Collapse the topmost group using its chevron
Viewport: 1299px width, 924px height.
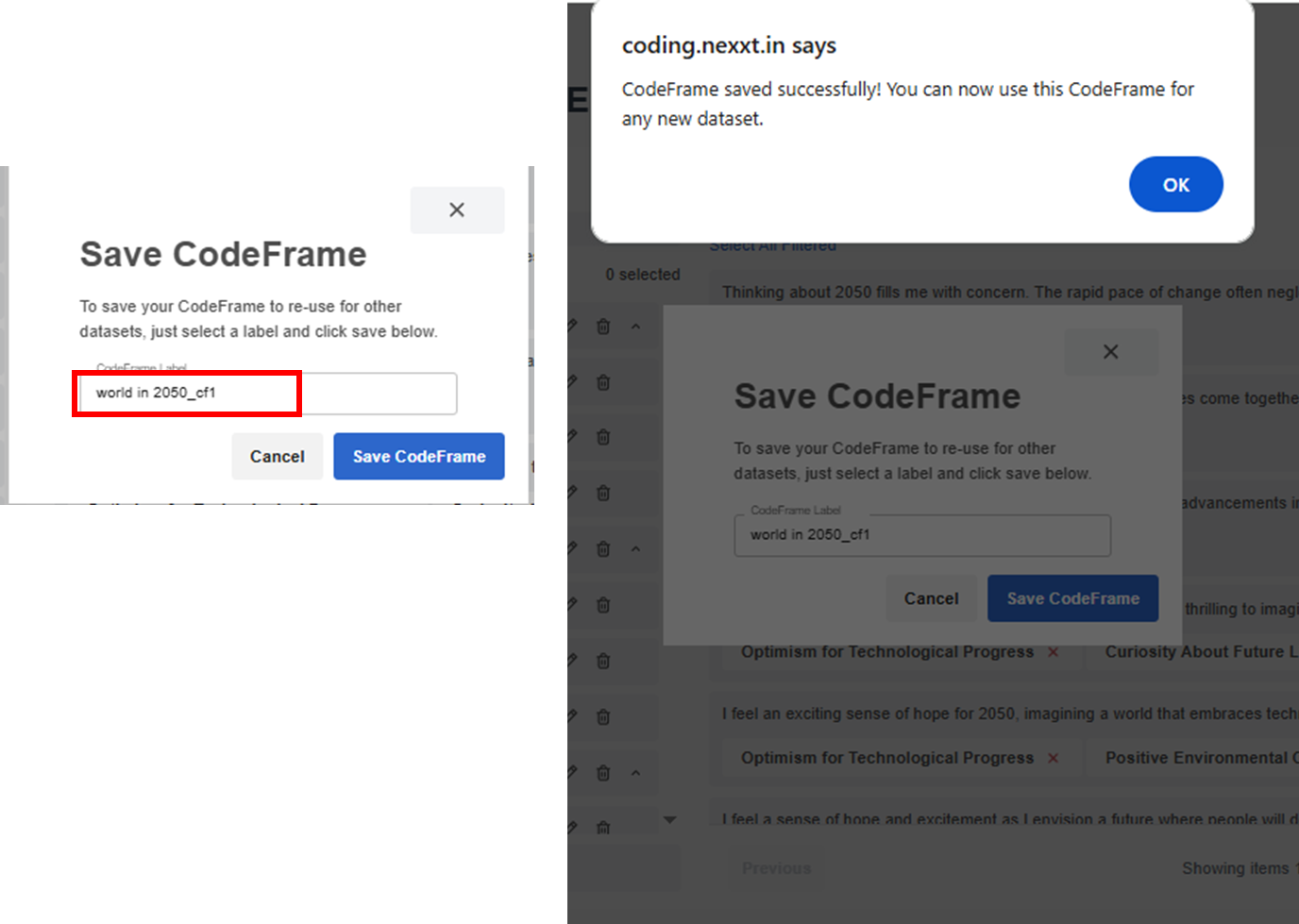635,327
